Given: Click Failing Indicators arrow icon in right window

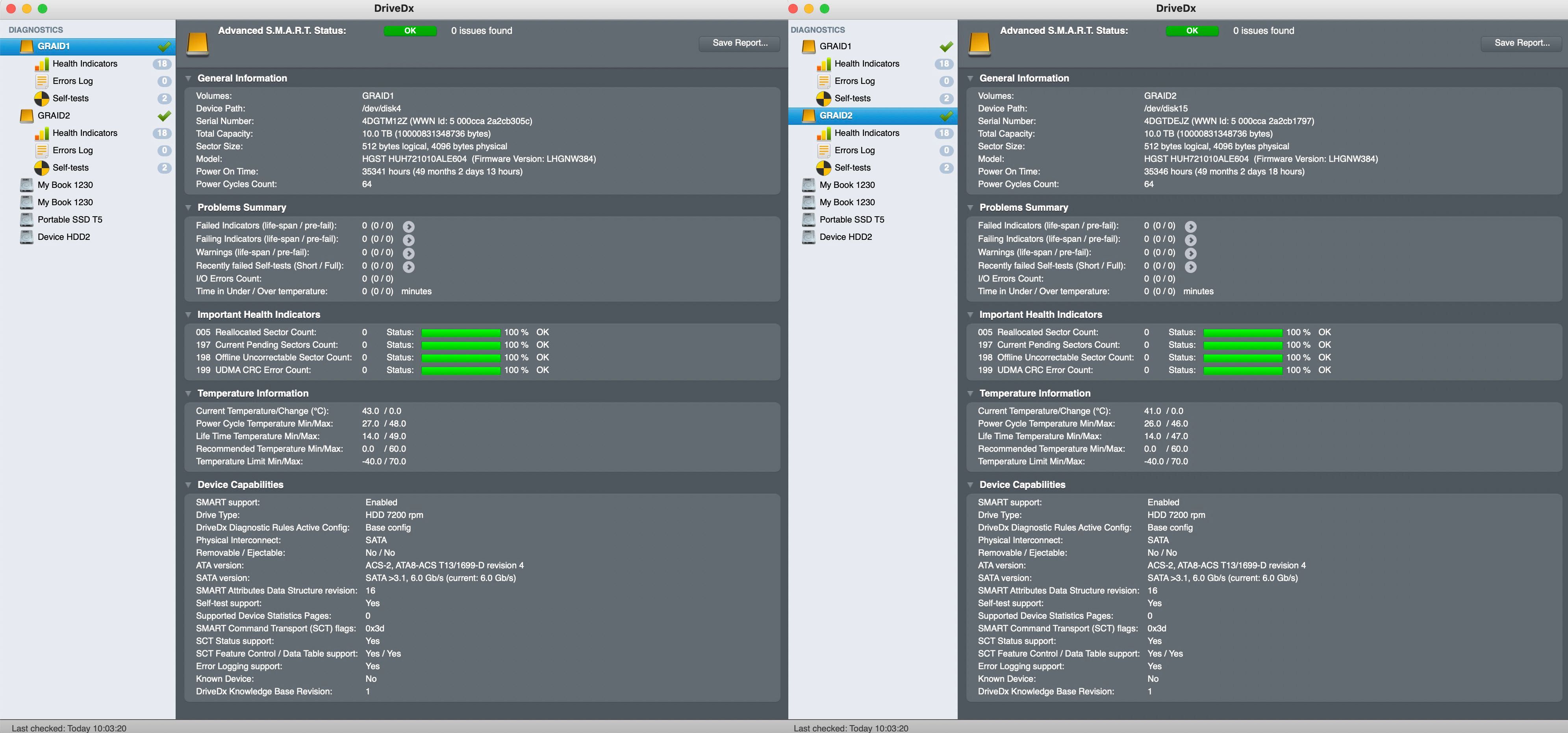Looking at the screenshot, I should 1191,240.
